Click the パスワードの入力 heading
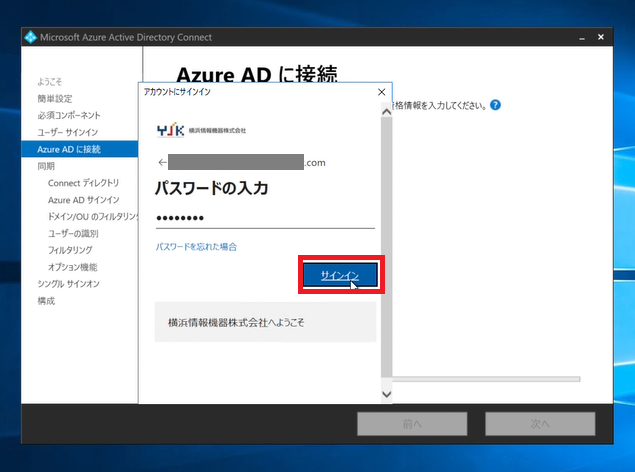 coord(211,188)
